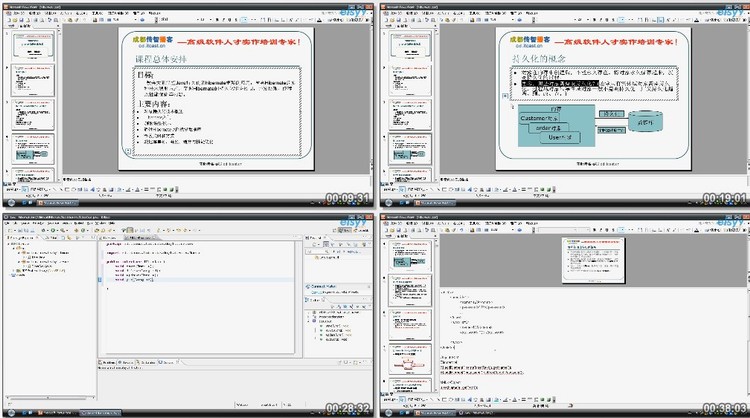The image size is (750, 418).
Task: Click Font Color 'A' in 00:09:31 drawing toolbar
Action: (x=137, y=190)
